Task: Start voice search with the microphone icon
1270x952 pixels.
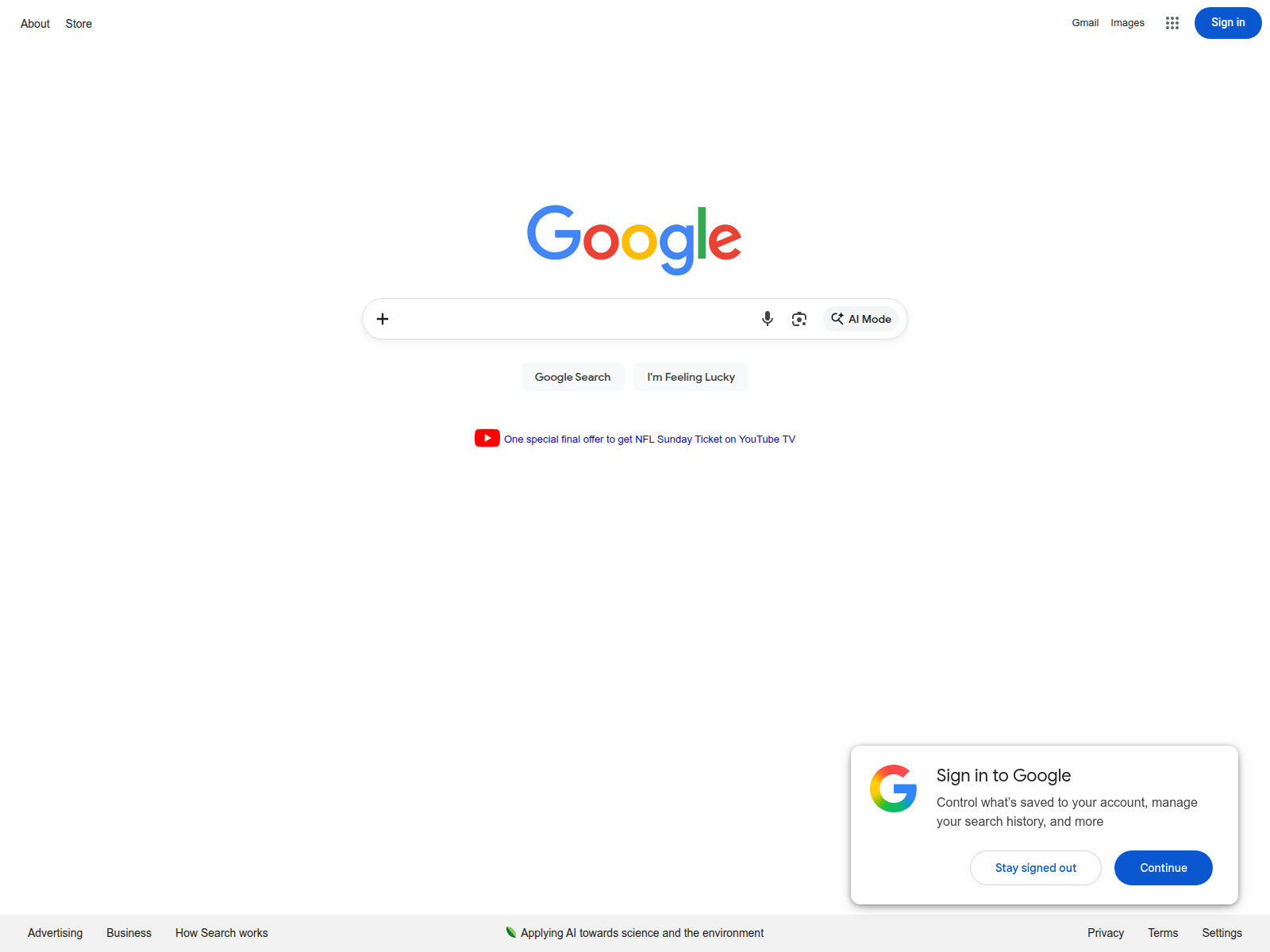Action: 768,319
